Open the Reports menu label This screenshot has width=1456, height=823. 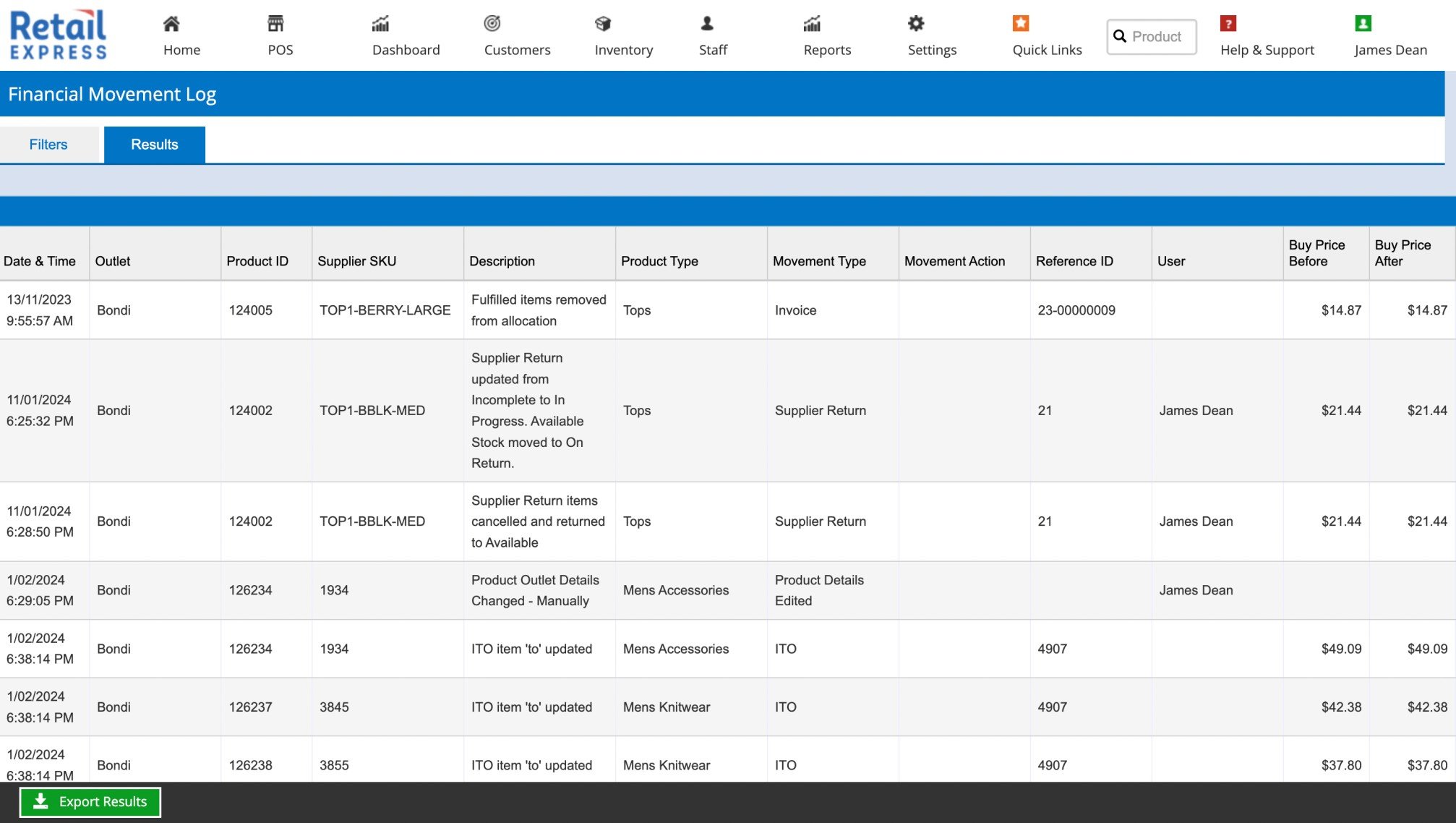(x=827, y=50)
